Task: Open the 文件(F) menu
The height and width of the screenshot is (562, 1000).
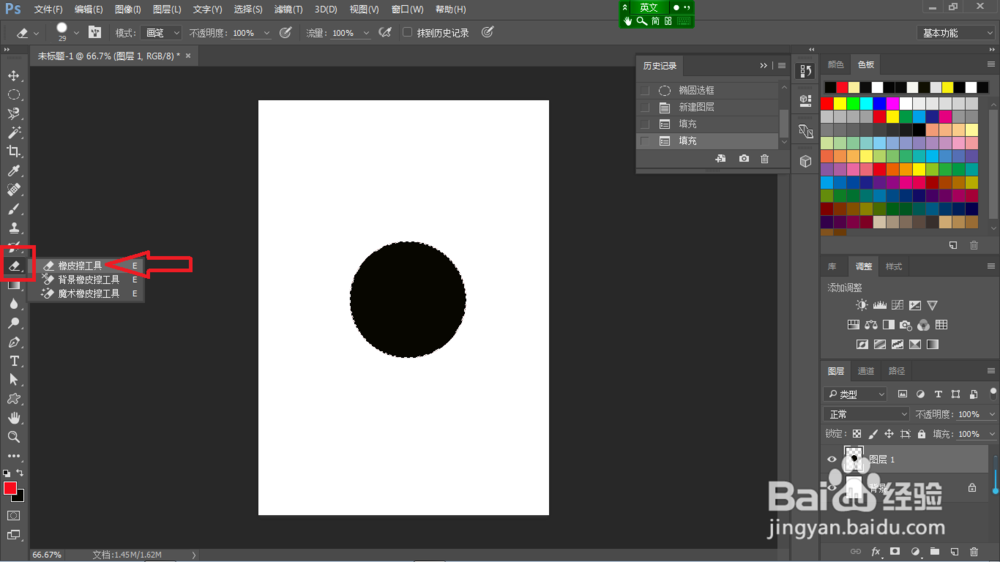Action: (x=48, y=10)
